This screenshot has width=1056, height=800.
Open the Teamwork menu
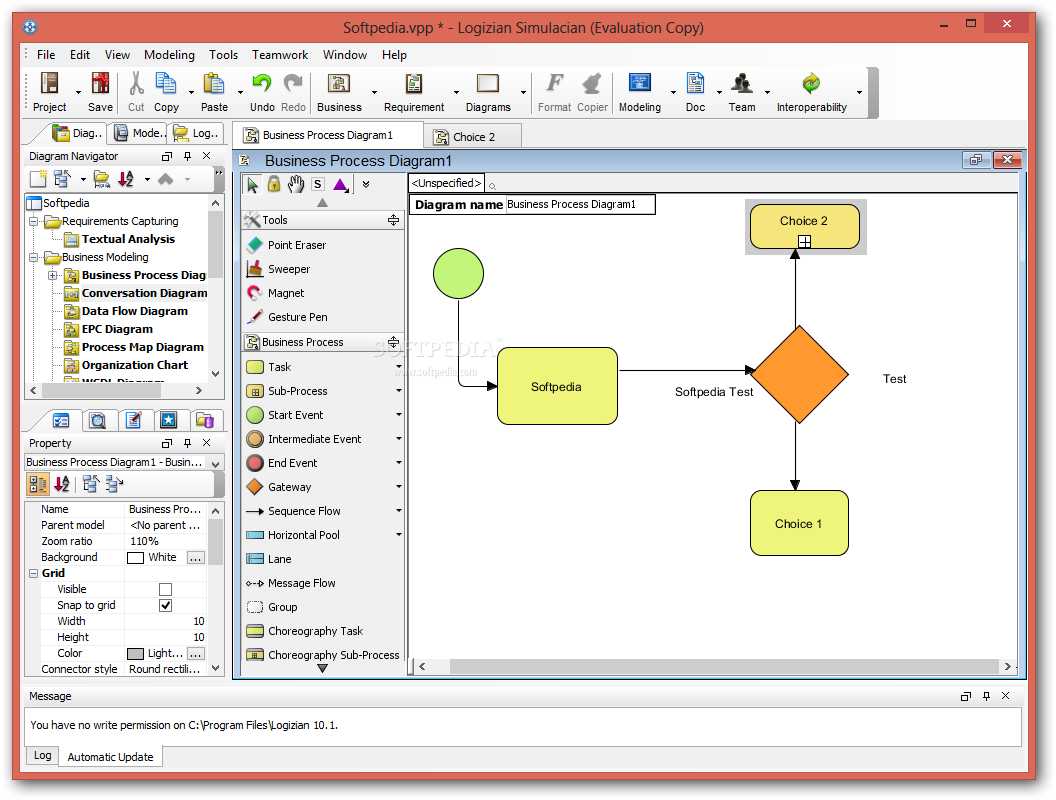pyautogui.click(x=279, y=55)
